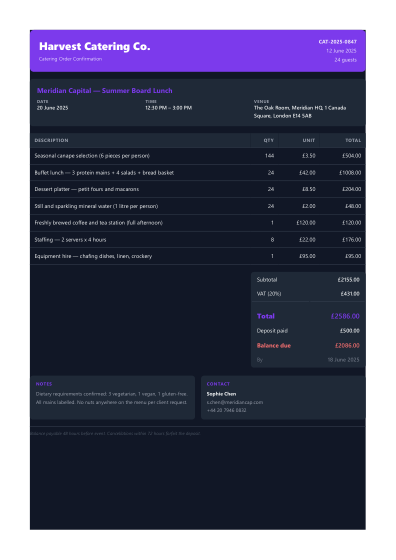Image resolution: width=396 pixels, height=560 pixels.
Task: Click the balance amount £2086.00
Action: 347,345
